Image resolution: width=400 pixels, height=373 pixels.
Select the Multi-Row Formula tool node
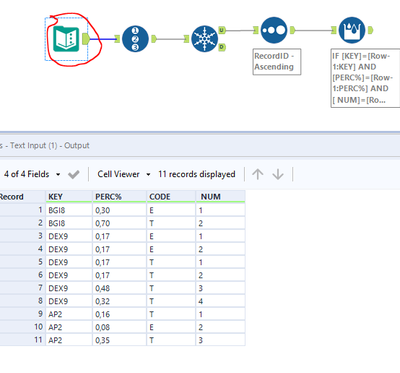(x=352, y=30)
